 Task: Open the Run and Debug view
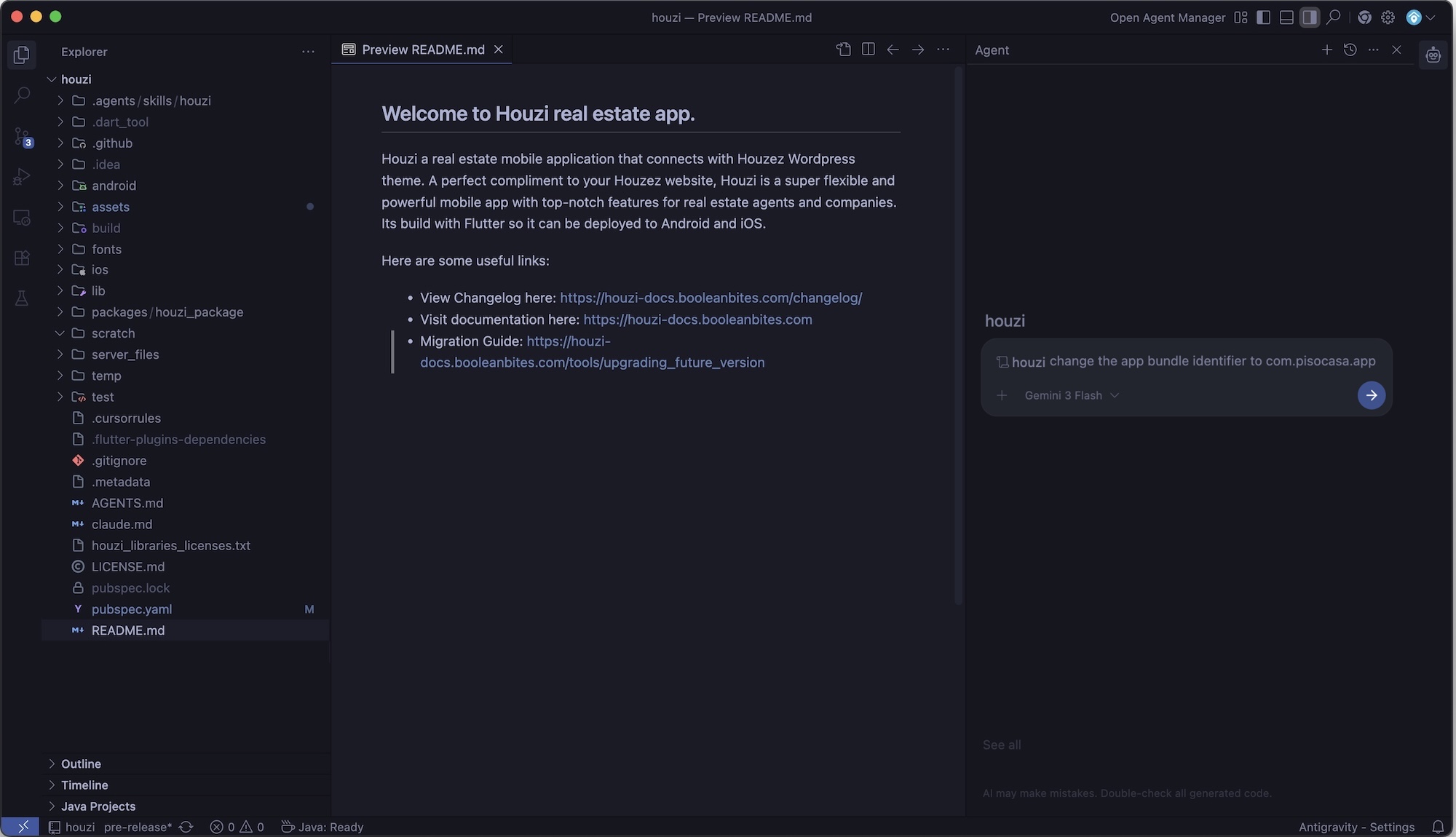22,177
